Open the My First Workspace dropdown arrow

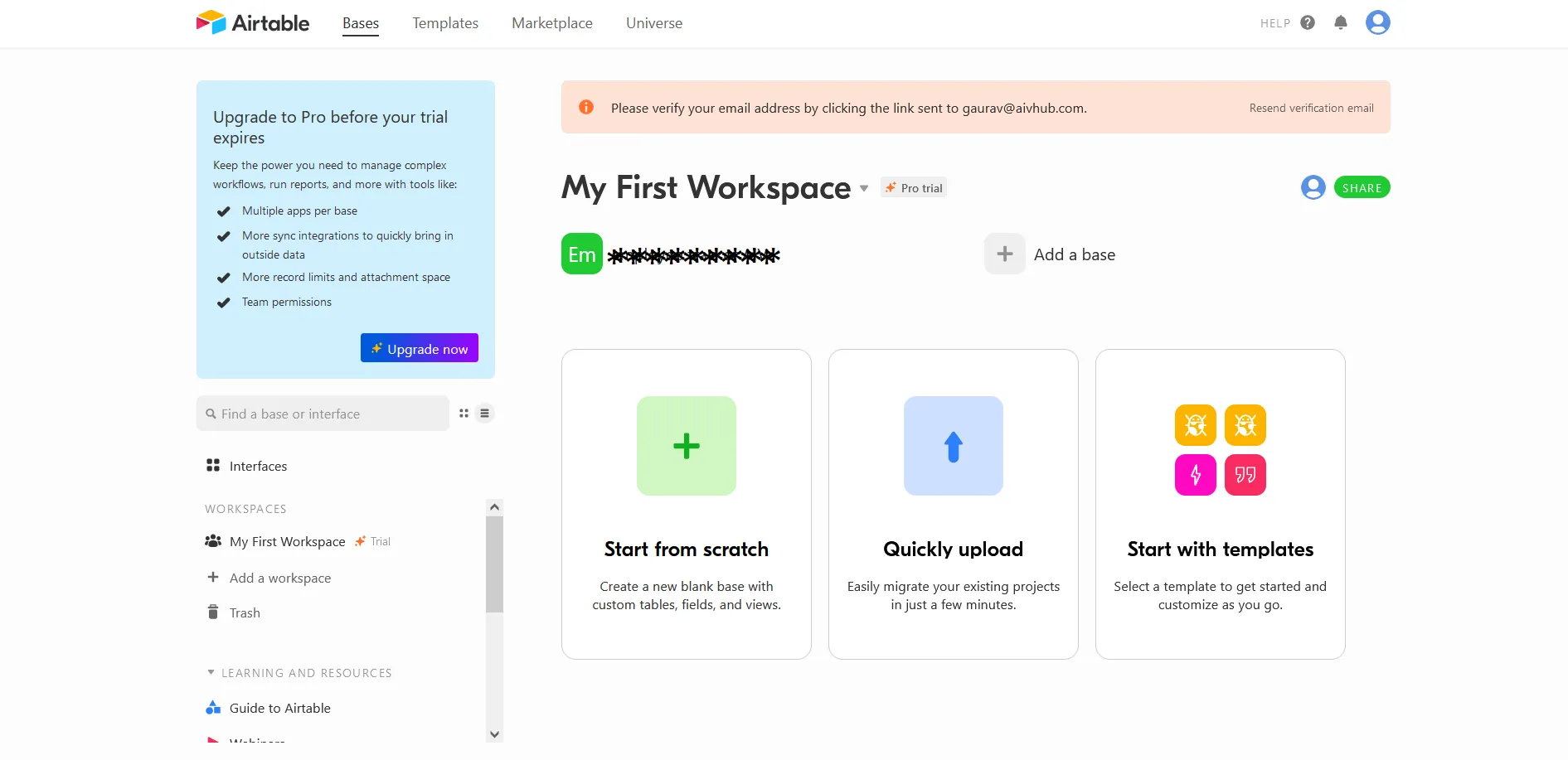coord(864,188)
